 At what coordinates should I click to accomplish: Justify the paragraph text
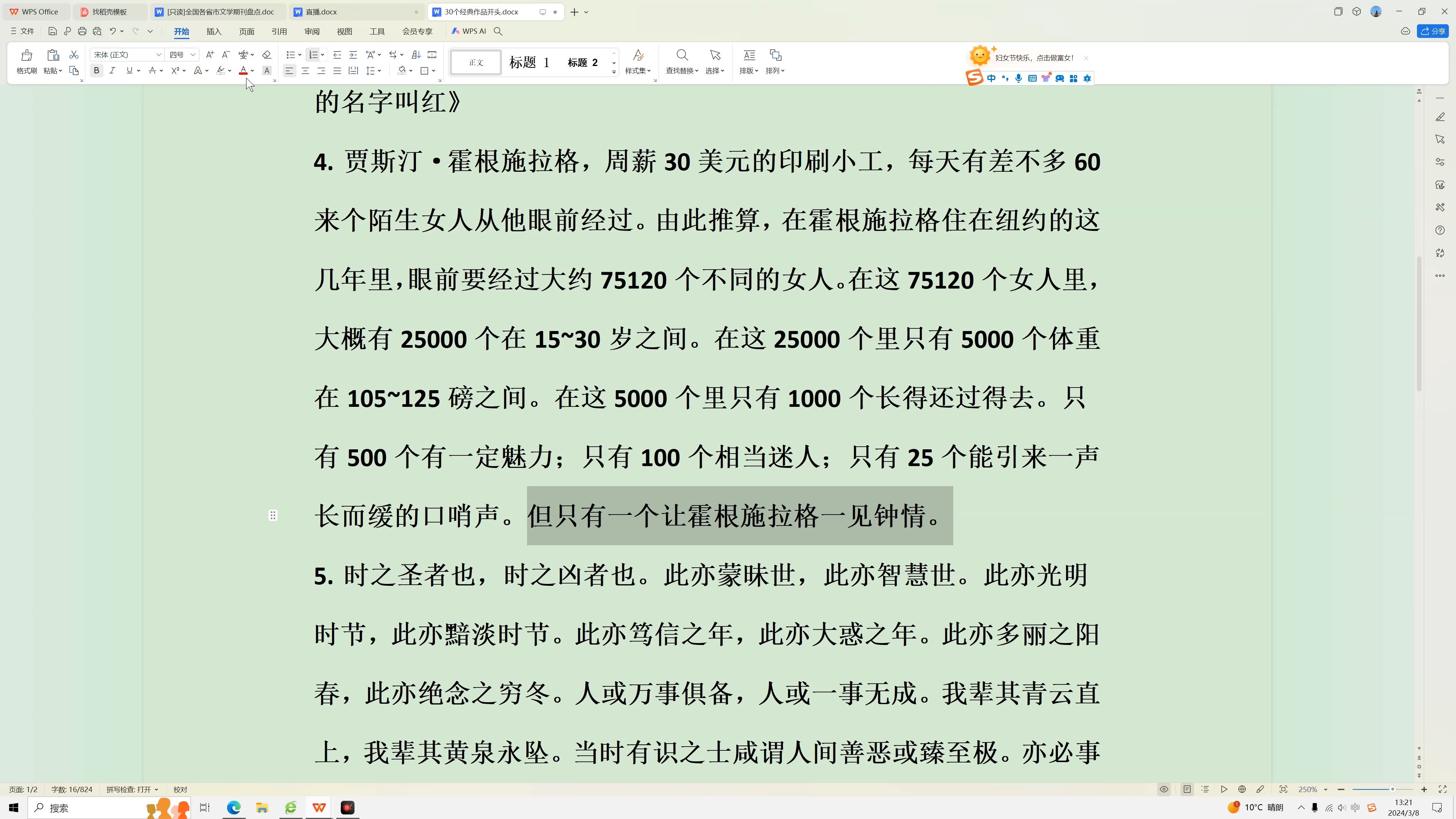[x=337, y=71]
